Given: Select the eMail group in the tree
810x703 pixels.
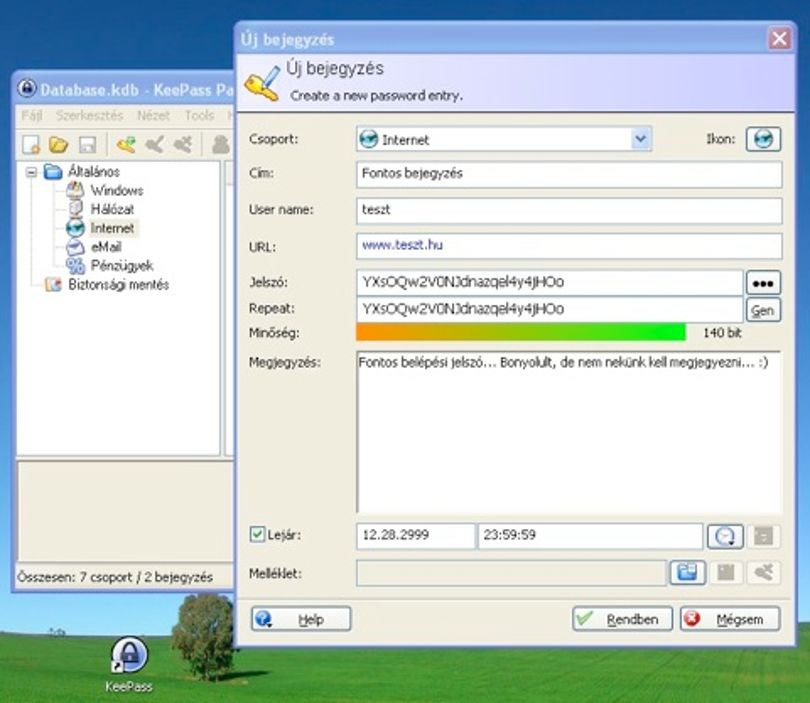Looking at the screenshot, I should pos(106,247).
